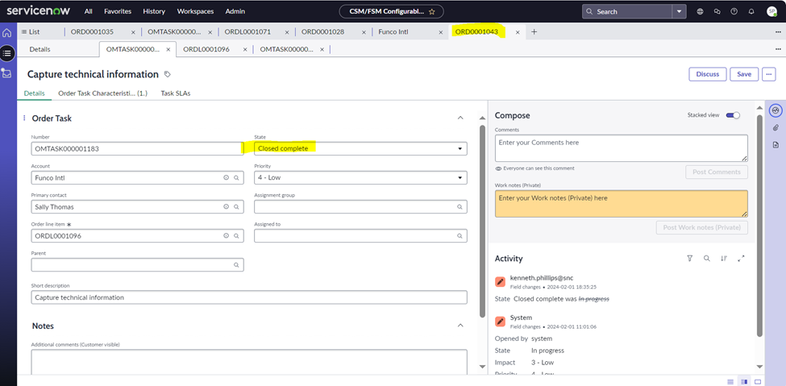Open the Order Task Characteristics tab
This screenshot has height=386, width=786.
point(103,93)
